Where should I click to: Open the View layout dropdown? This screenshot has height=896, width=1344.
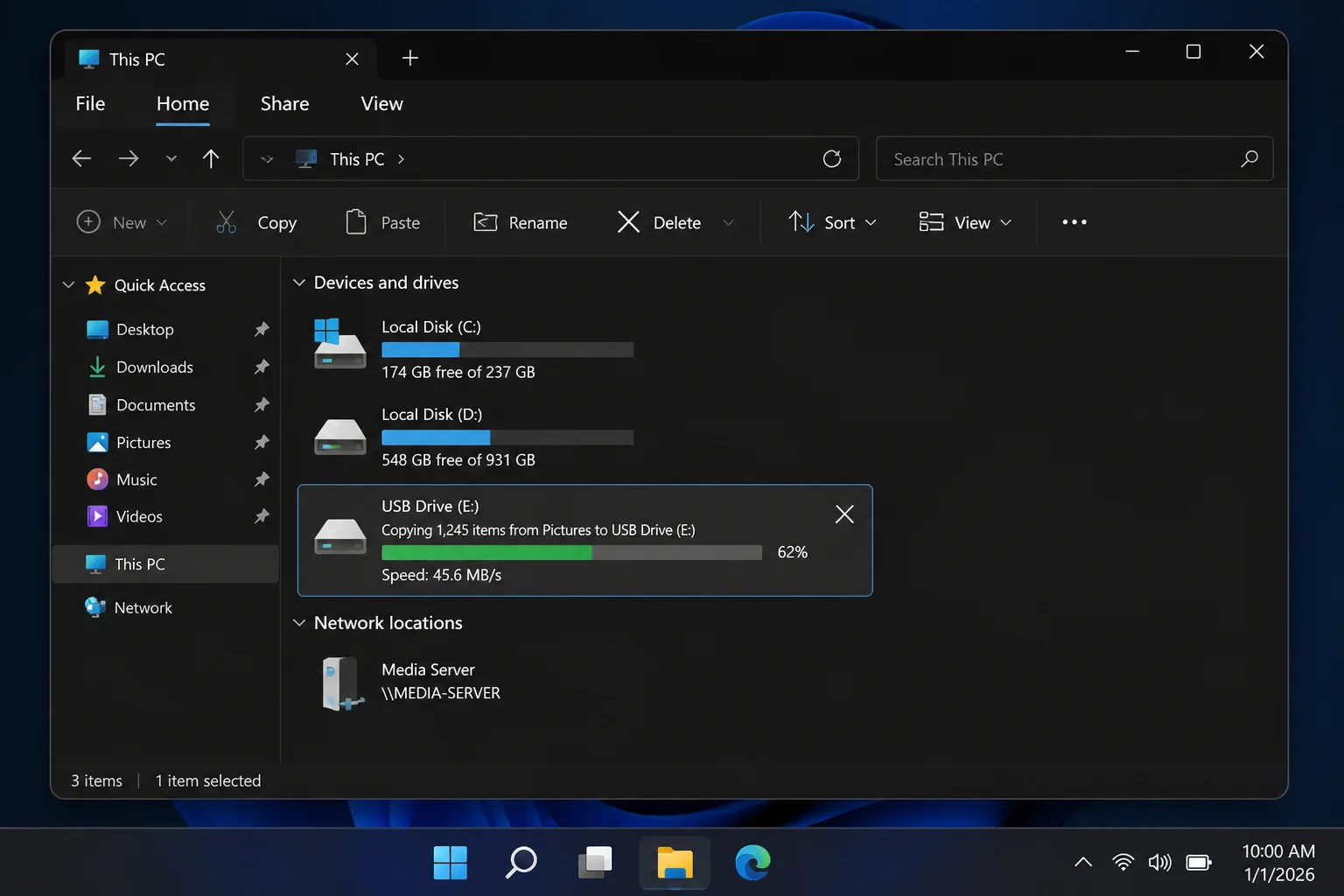(965, 222)
